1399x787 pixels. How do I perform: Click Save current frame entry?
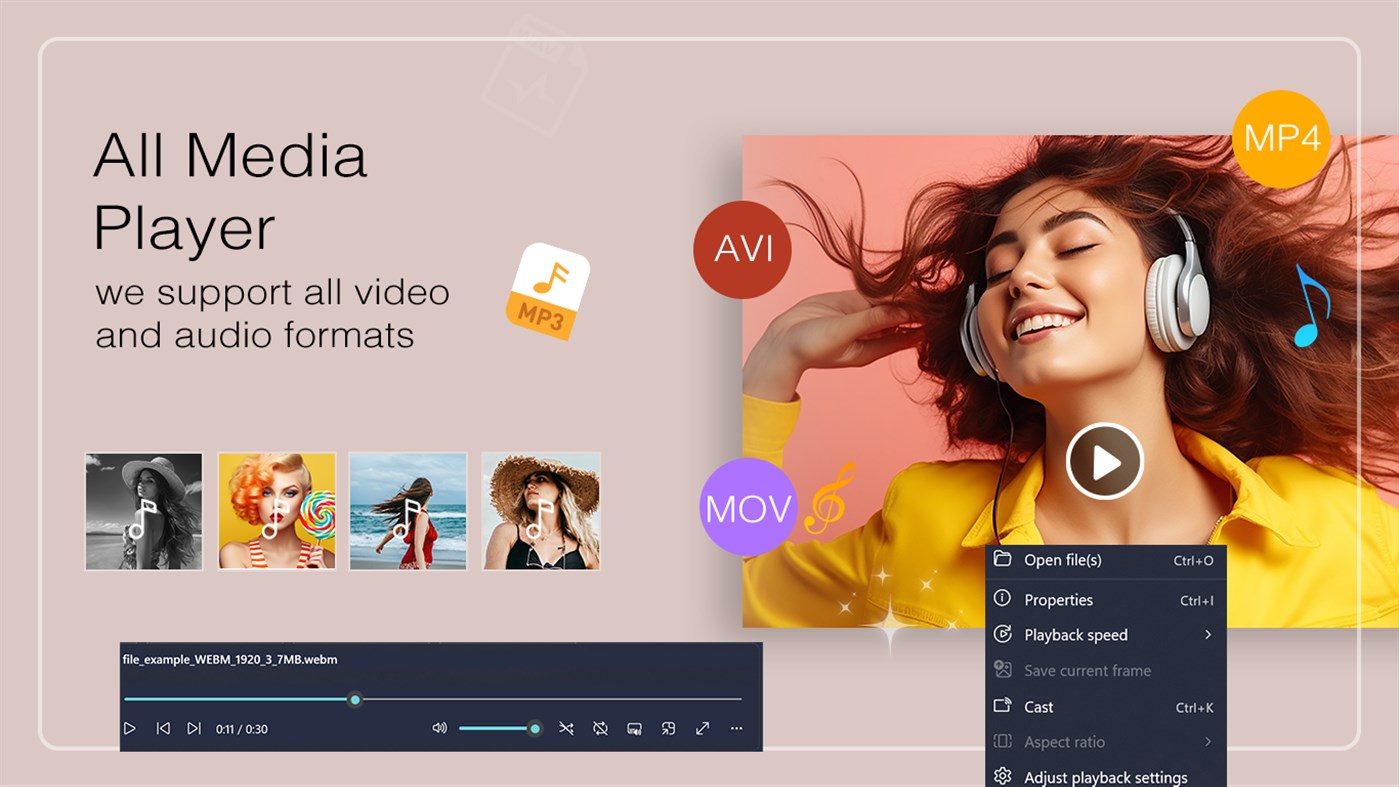[1086, 670]
